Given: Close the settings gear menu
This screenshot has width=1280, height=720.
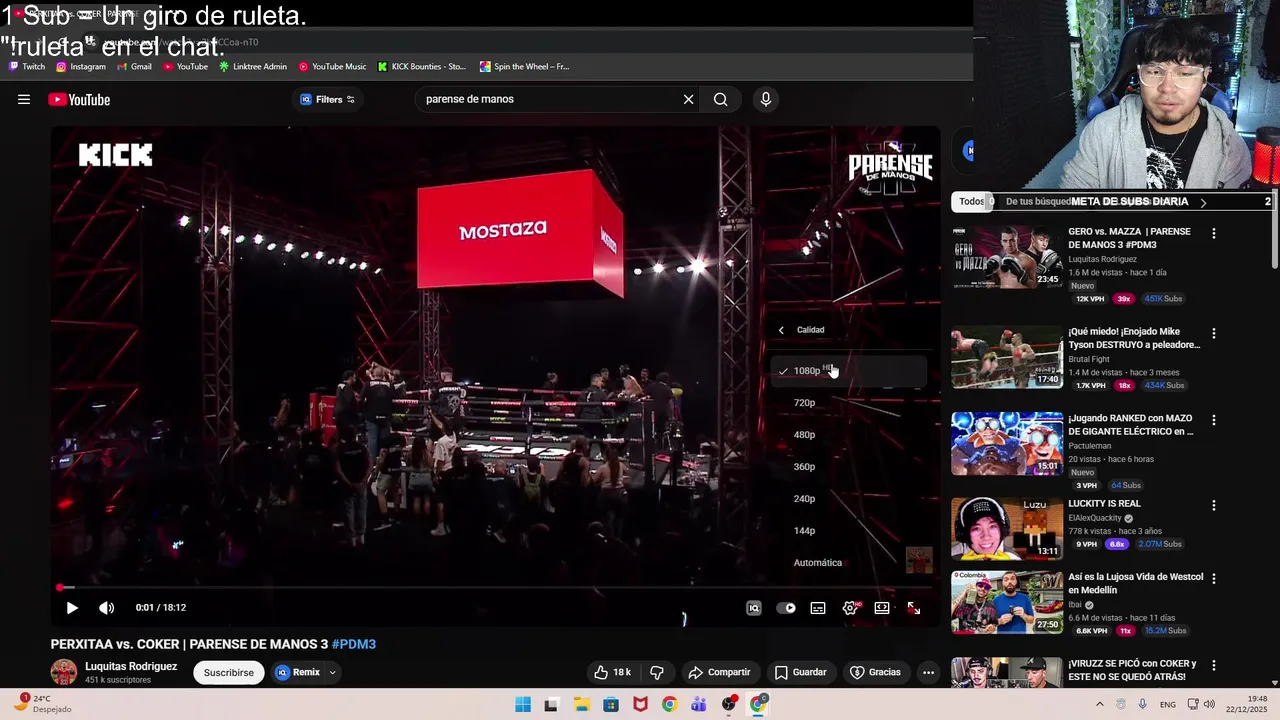Looking at the screenshot, I should click(851, 608).
